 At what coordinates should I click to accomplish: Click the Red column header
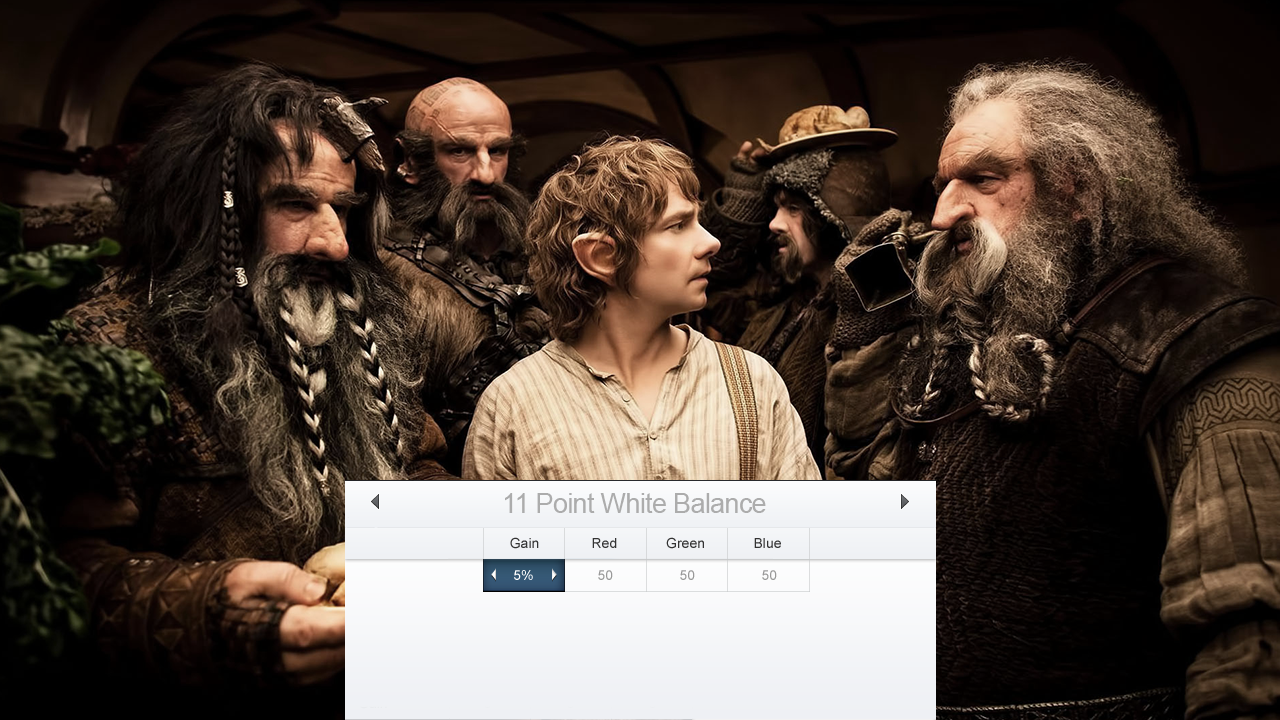coord(604,543)
